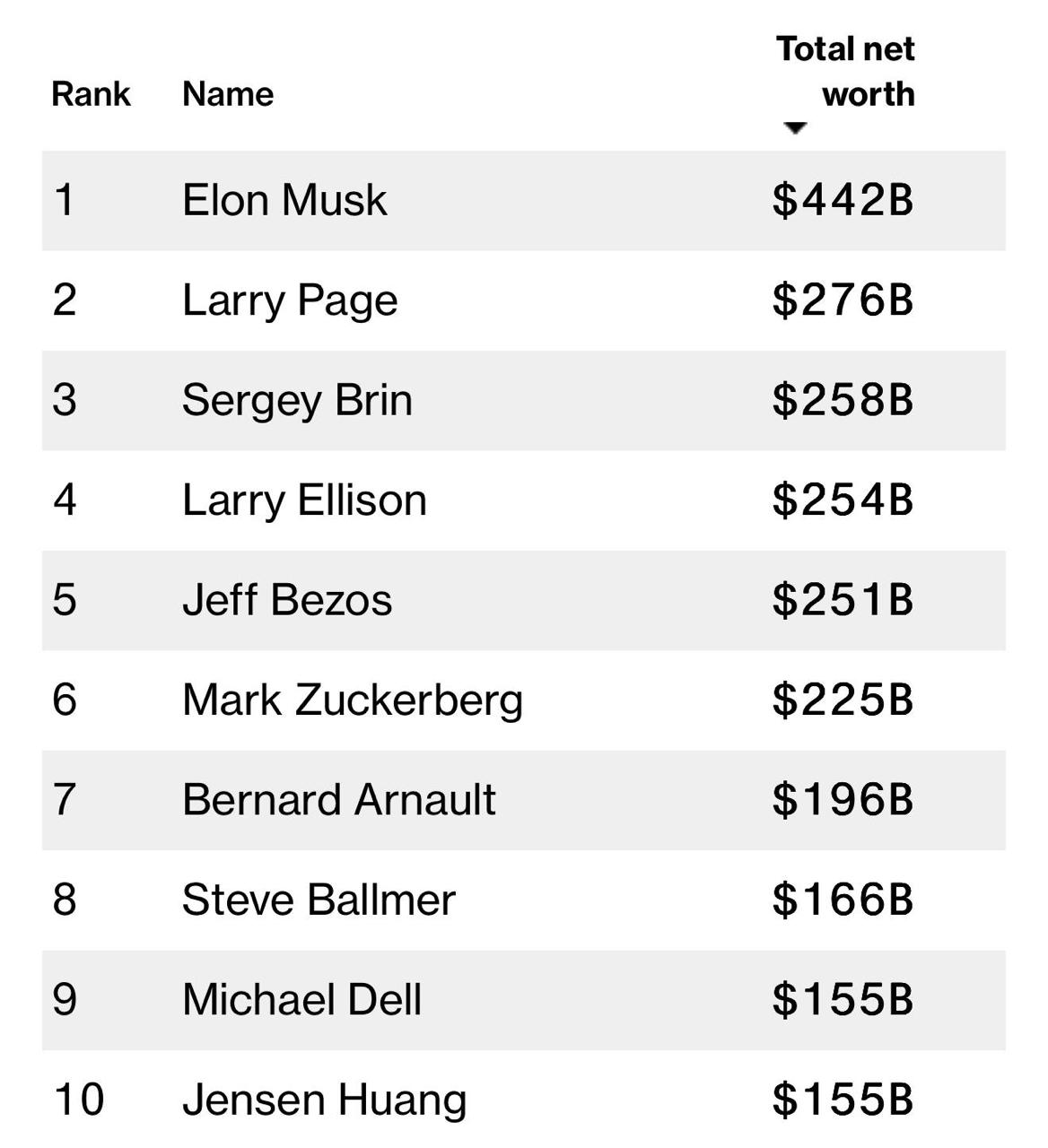Click the sort arrow under Total net worth
1048x1148 pixels.
click(x=795, y=128)
